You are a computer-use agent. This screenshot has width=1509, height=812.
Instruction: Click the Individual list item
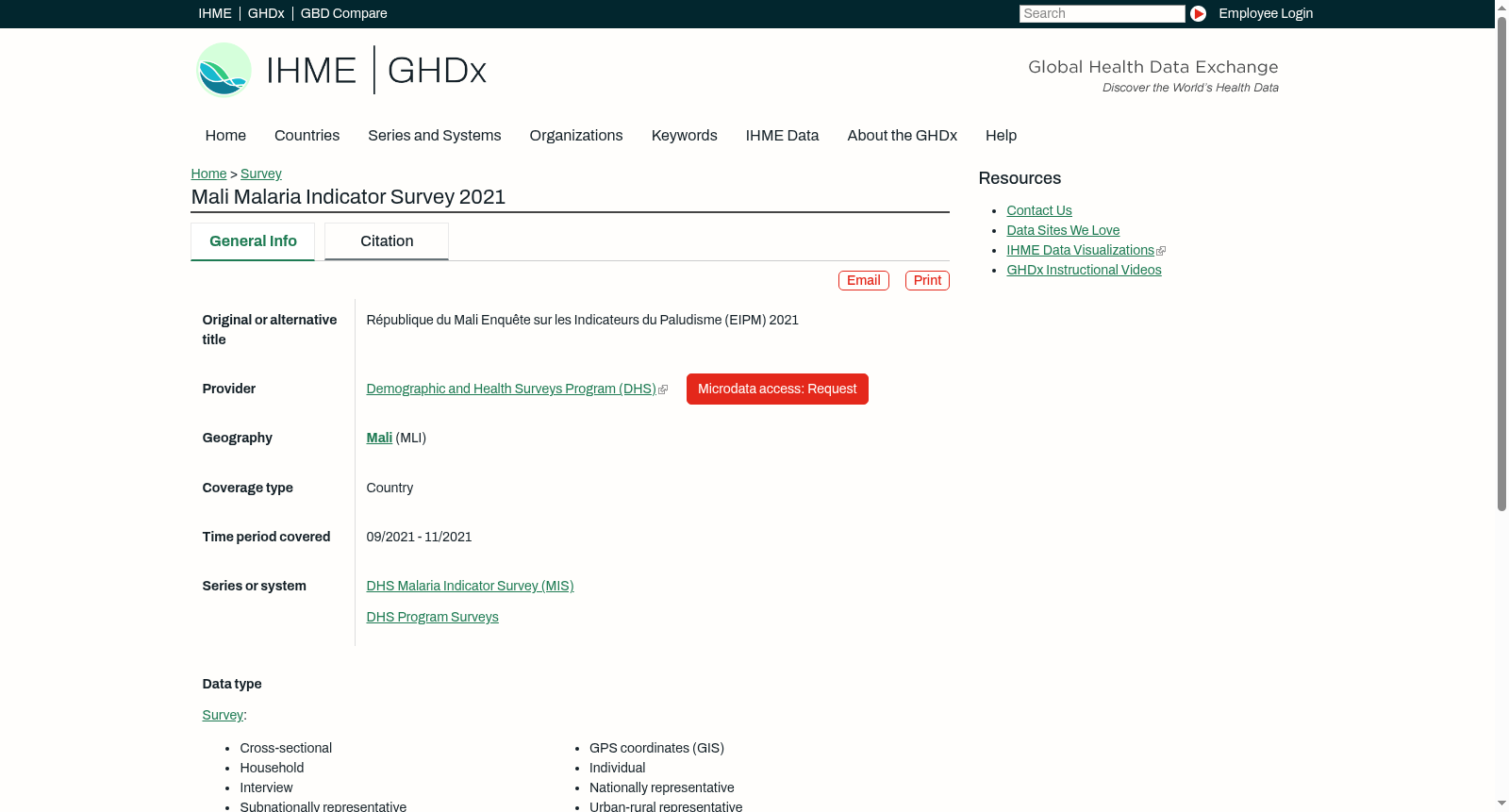(617, 768)
